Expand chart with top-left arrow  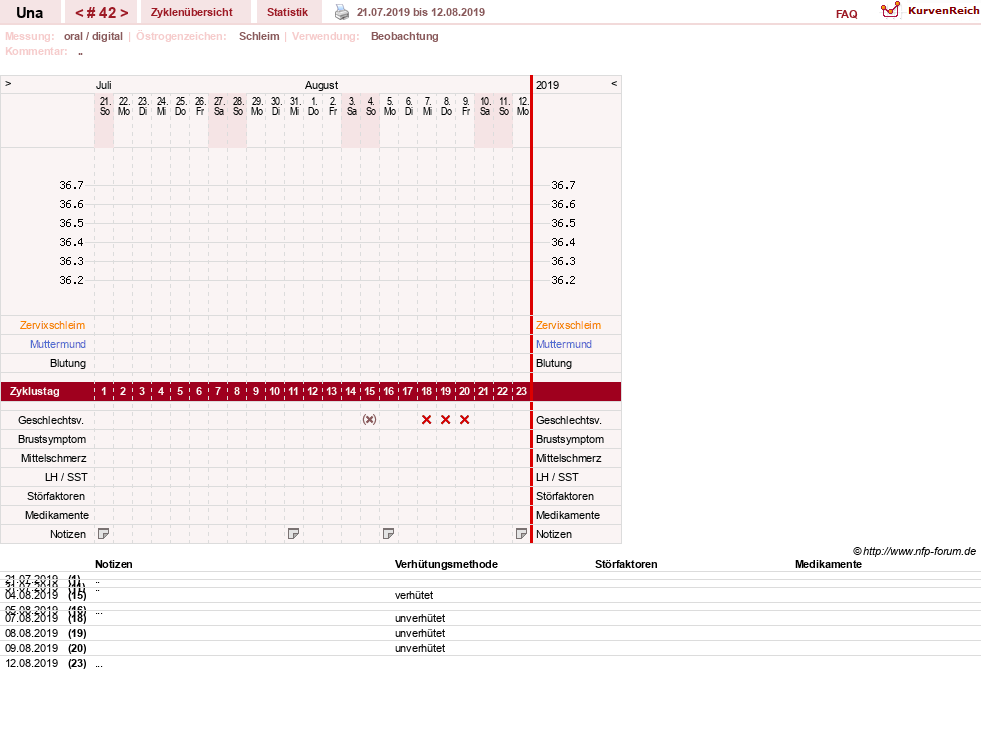coord(8,83)
